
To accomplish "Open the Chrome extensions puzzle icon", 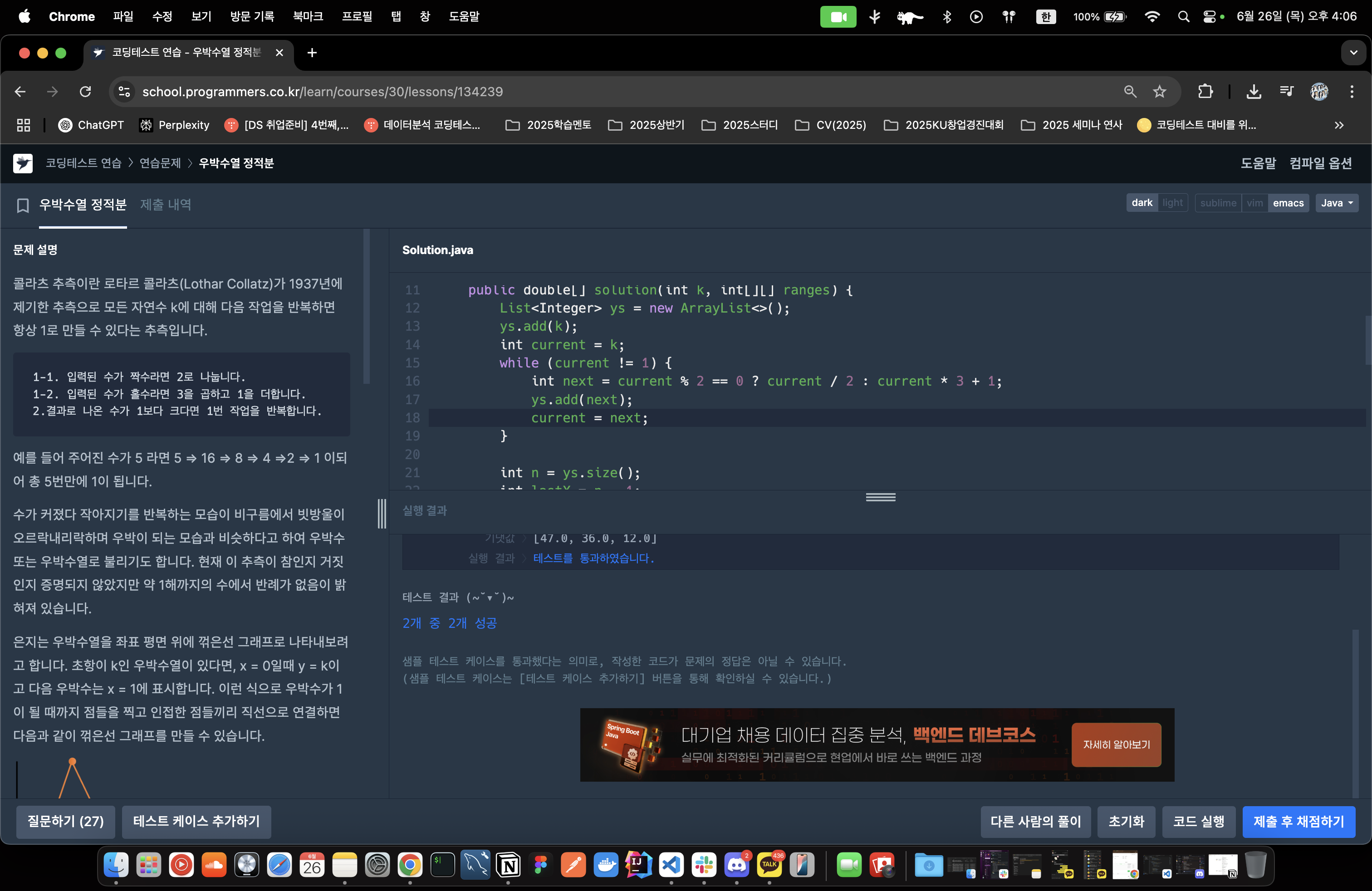I will coord(1205,92).
